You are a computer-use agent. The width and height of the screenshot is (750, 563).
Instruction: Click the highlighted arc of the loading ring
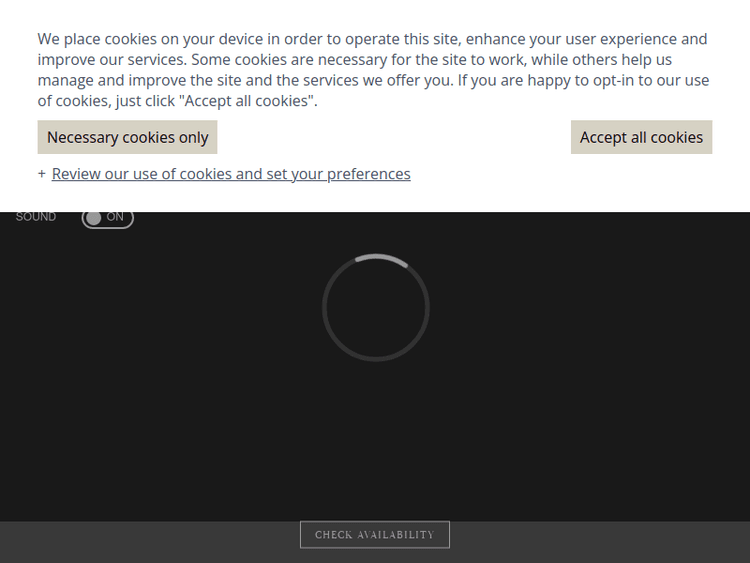click(382, 257)
